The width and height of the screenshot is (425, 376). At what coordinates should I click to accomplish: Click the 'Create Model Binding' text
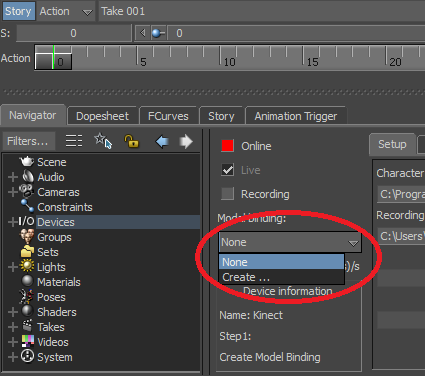click(x=270, y=357)
